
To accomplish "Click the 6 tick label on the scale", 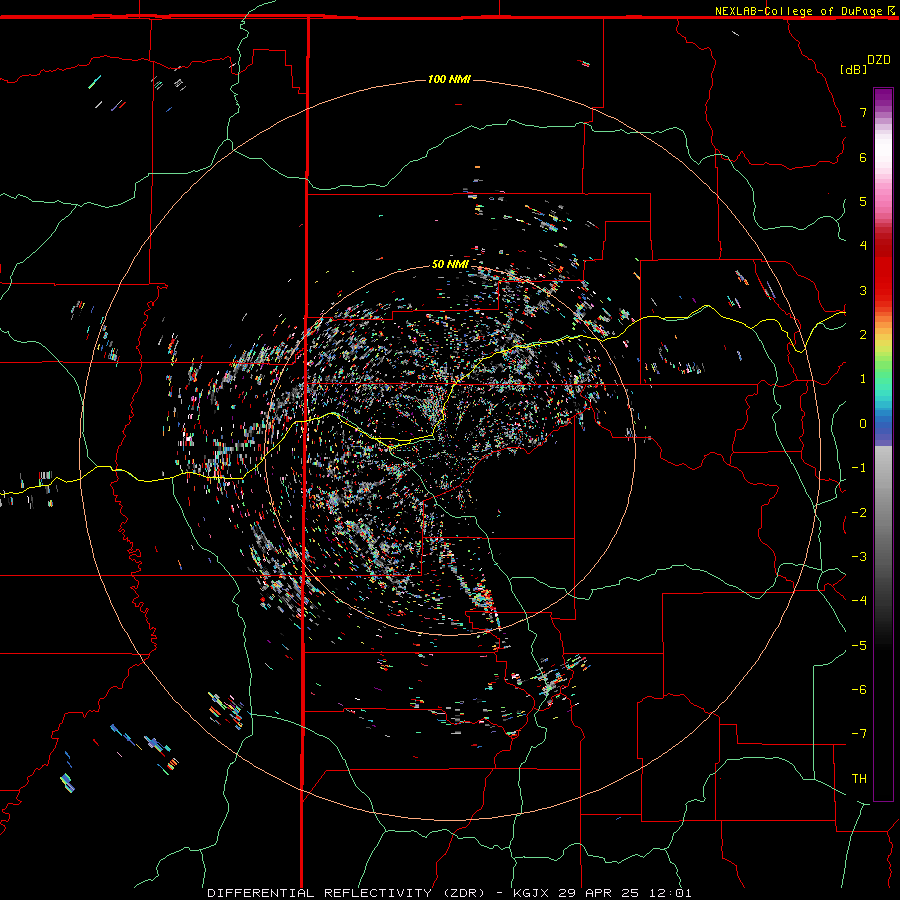I will (863, 157).
